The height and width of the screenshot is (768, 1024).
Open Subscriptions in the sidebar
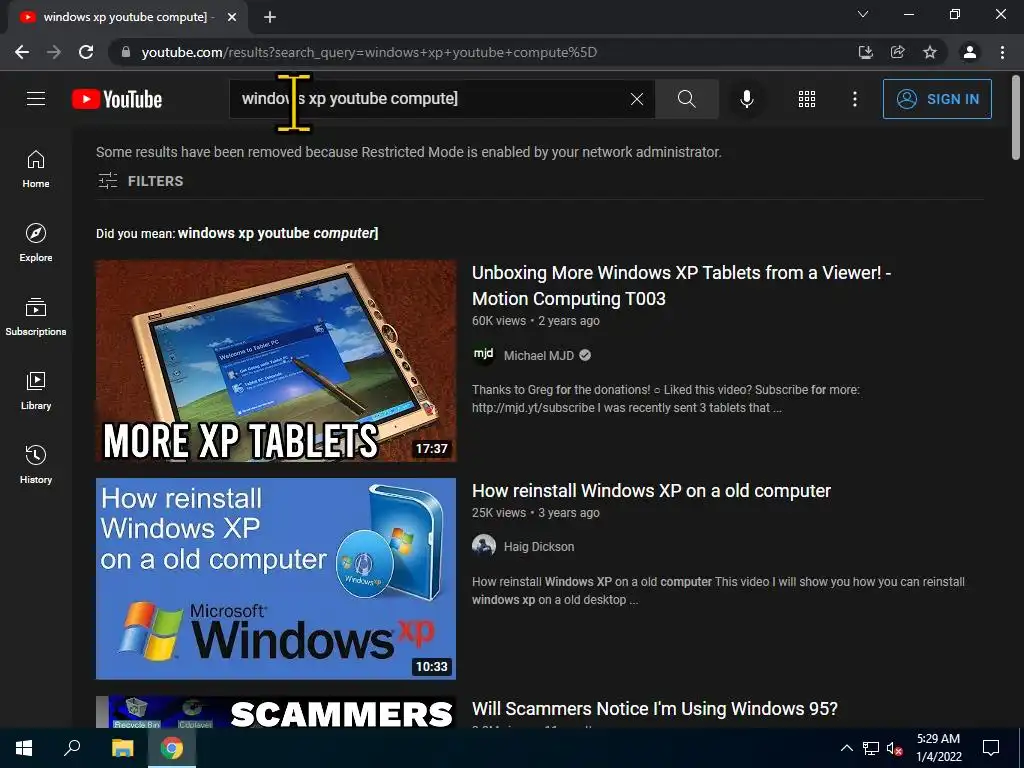[36, 317]
